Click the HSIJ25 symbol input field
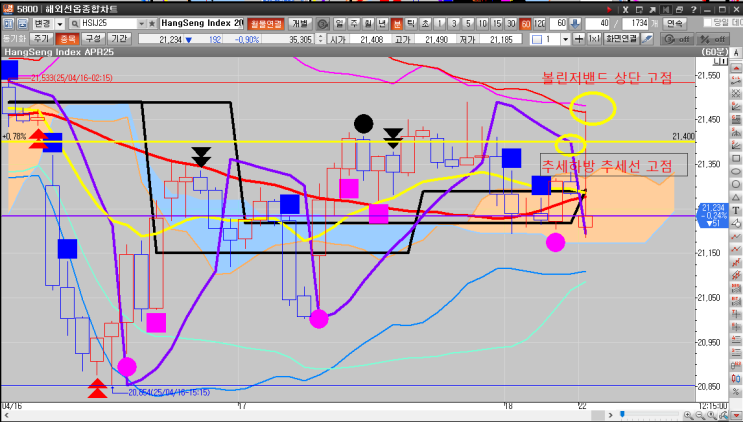Image resolution: width=743 pixels, height=422 pixels. pyautogui.click(x=109, y=24)
